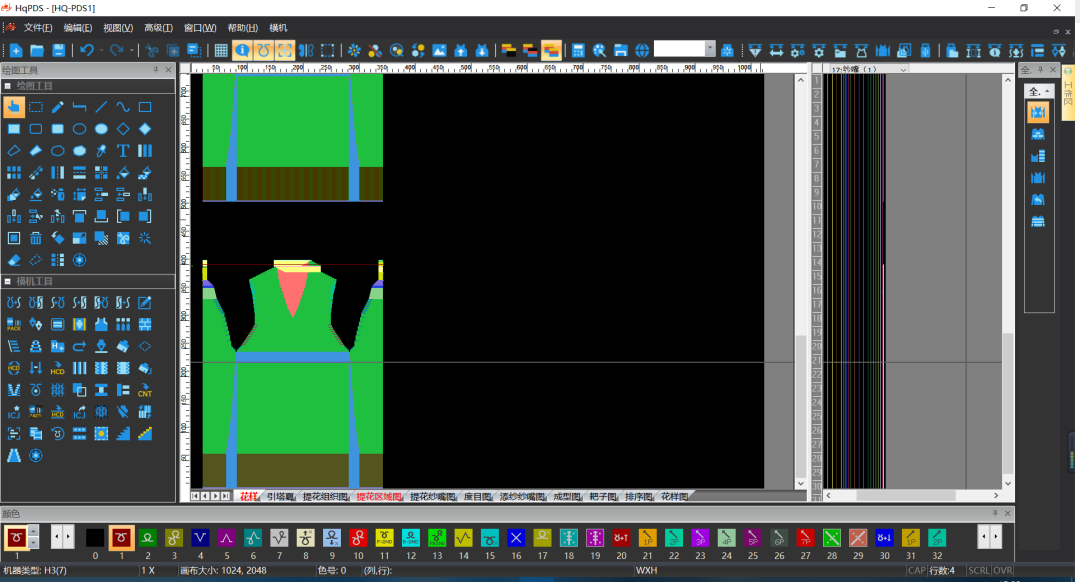Open the 视图(V) menu

tap(118, 28)
